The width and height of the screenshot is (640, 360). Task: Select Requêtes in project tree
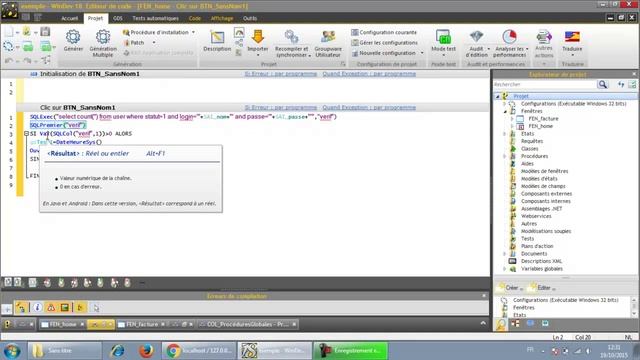click(532, 141)
